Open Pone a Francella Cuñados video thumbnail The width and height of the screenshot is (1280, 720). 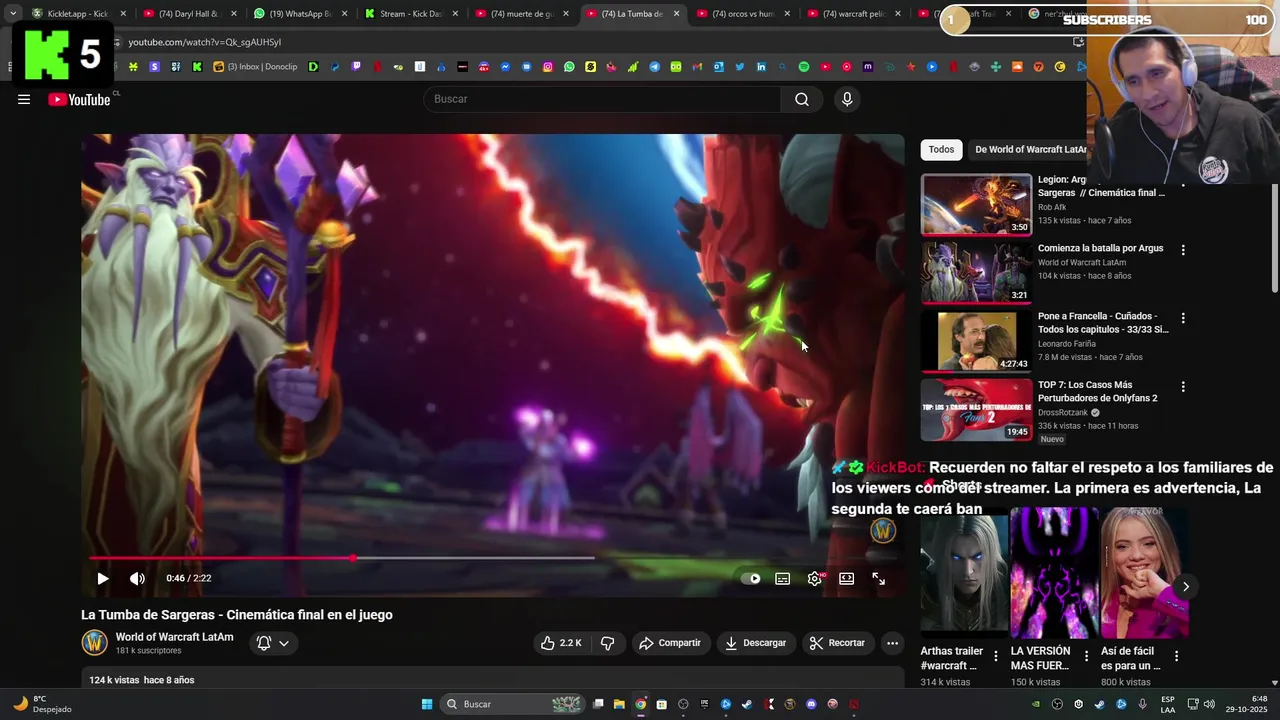976,341
